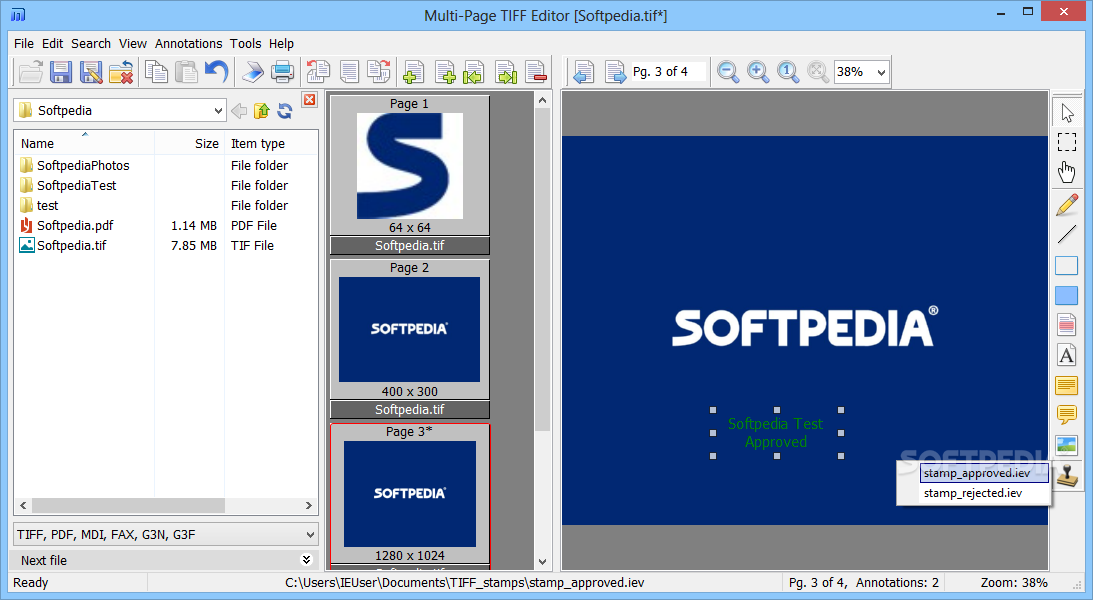The height and width of the screenshot is (600, 1093).
Task: Select the speech bubble comment tool
Action: (1067, 415)
